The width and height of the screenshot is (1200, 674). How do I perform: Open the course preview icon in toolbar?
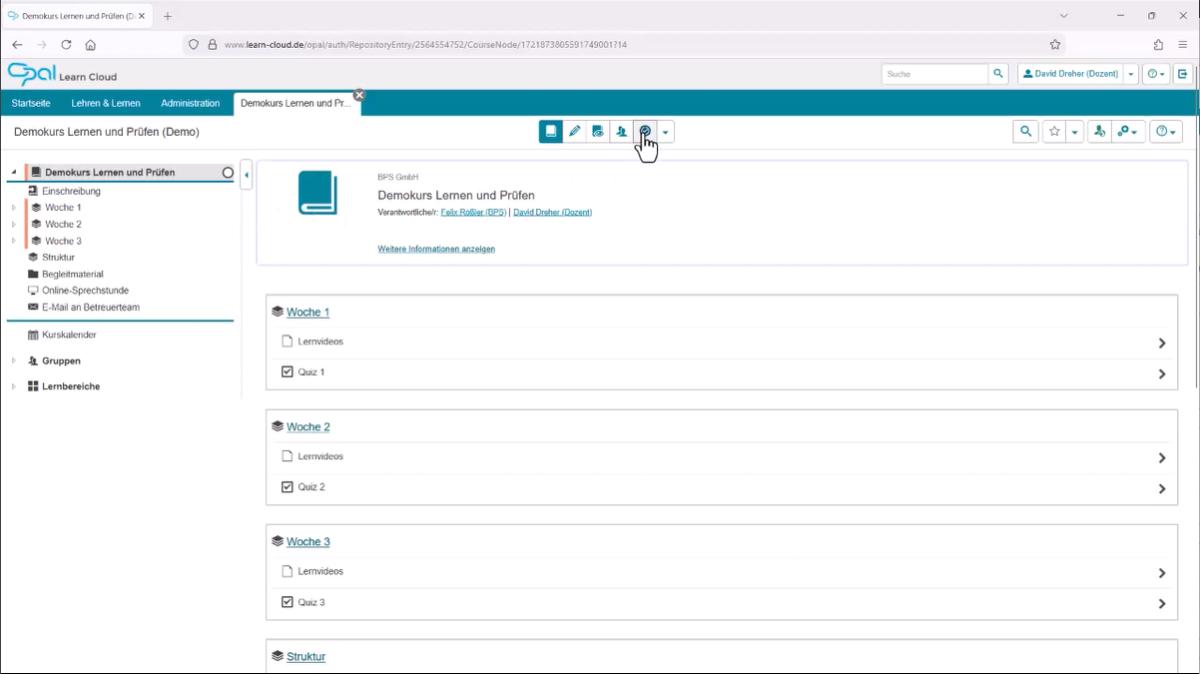tap(598, 131)
